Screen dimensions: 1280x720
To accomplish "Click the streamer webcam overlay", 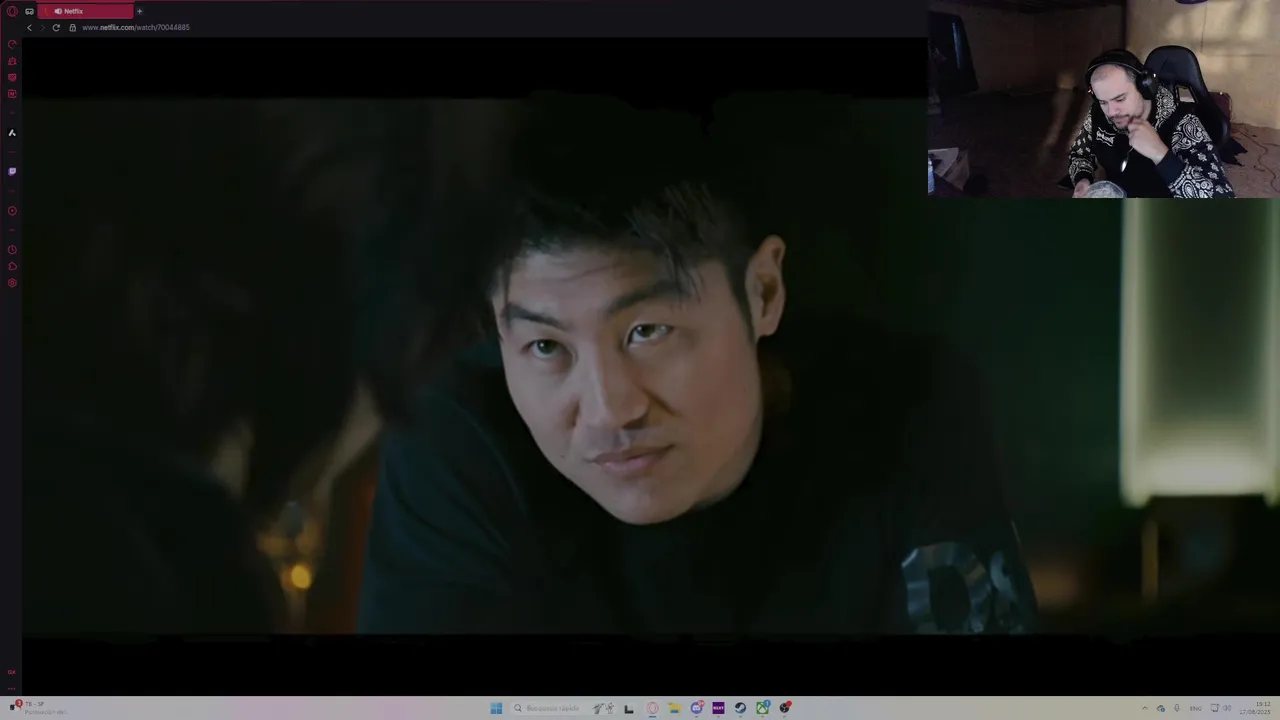I will [x=1104, y=99].
